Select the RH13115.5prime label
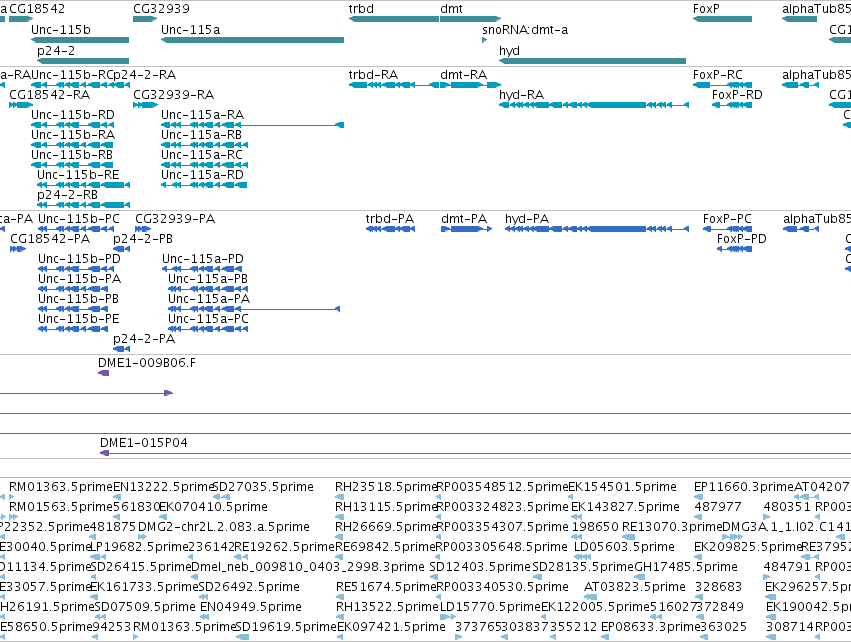 [x=386, y=507]
